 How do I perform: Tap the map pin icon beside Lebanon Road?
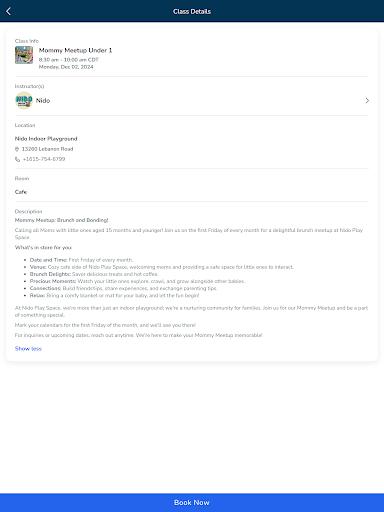pos(17,149)
